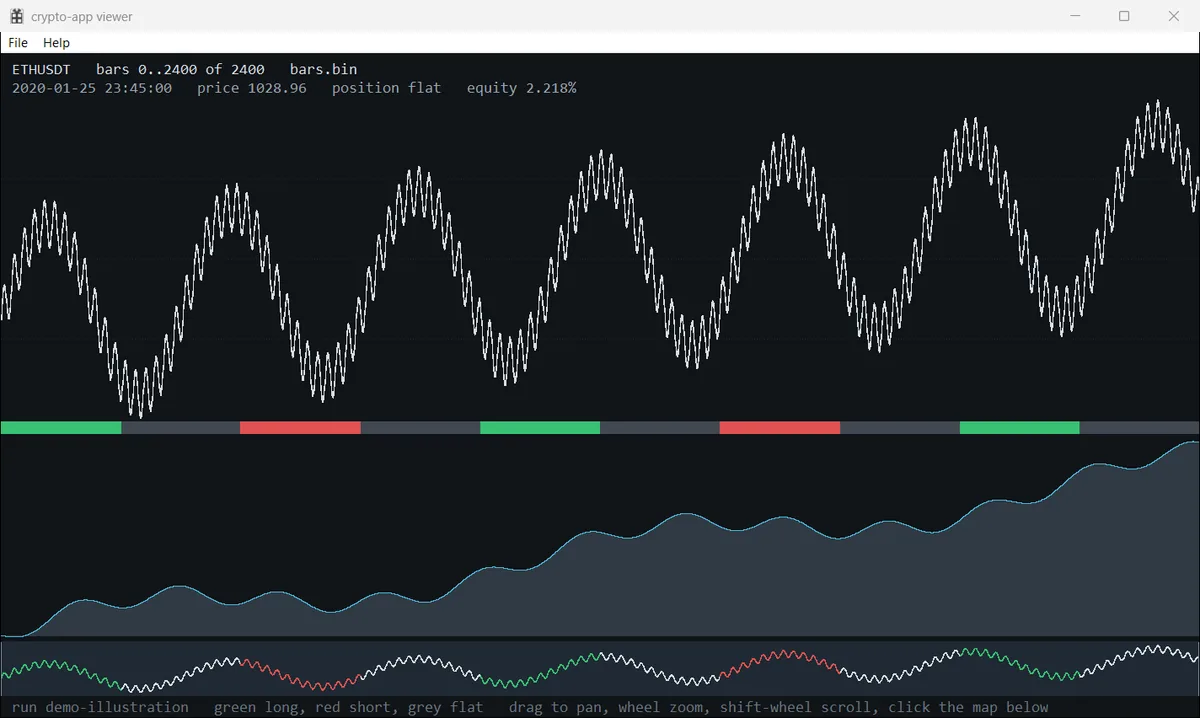Click the 'price 1028.96' readout
1200x718 pixels.
point(252,88)
